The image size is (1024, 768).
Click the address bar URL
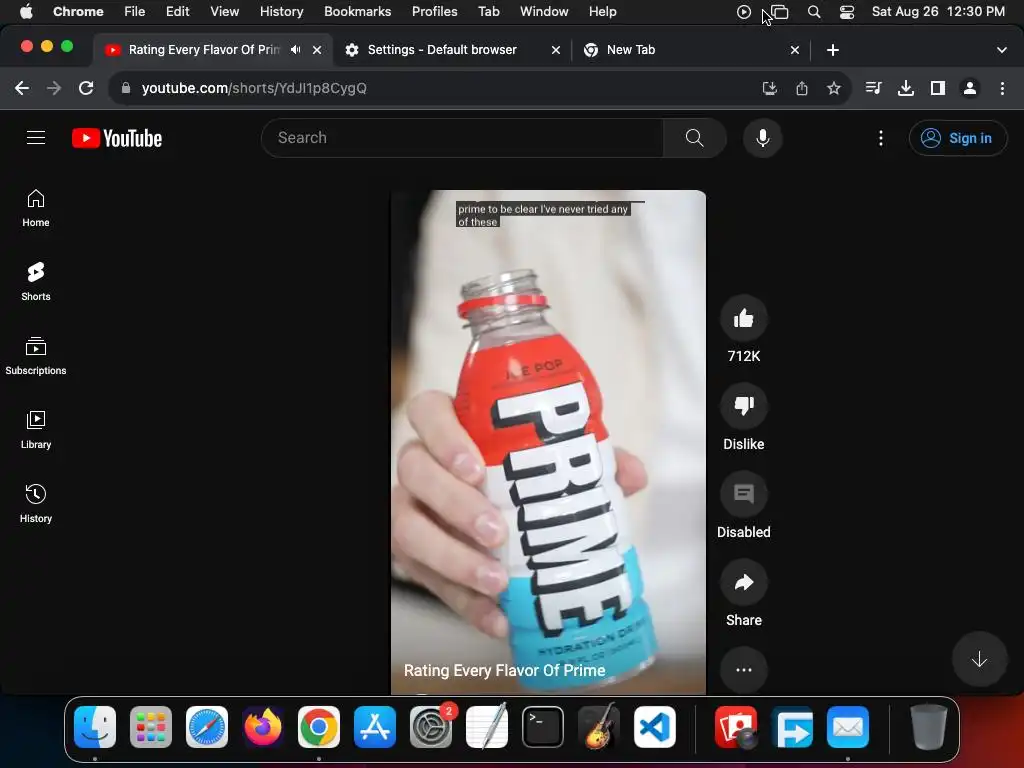point(253,88)
